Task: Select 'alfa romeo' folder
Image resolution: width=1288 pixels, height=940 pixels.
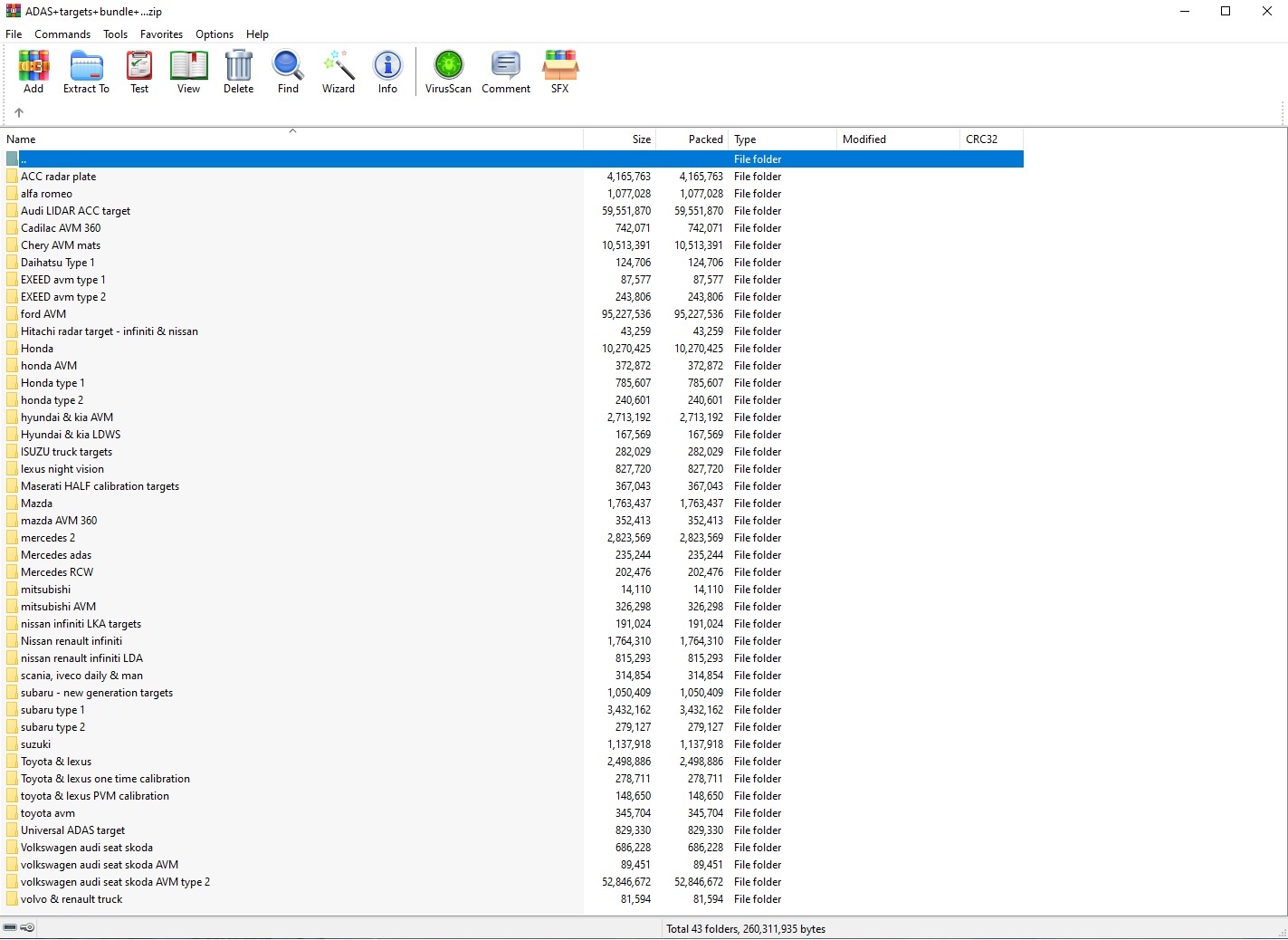Action: 46,194
